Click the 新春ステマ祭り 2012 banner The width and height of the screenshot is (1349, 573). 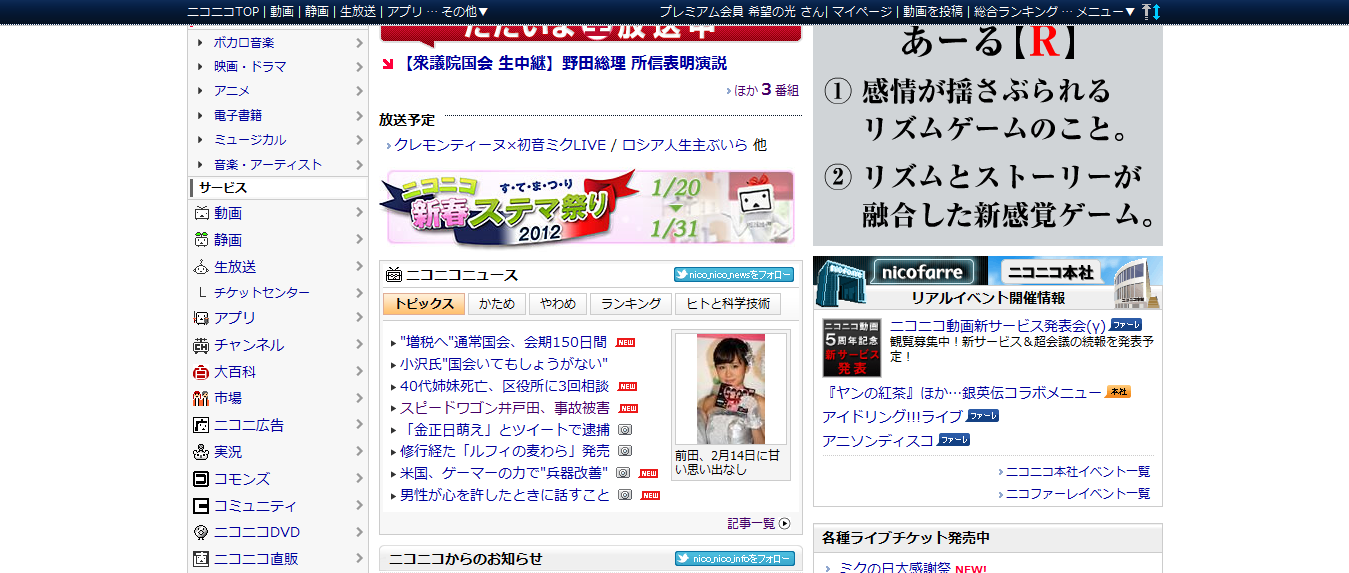click(587, 207)
